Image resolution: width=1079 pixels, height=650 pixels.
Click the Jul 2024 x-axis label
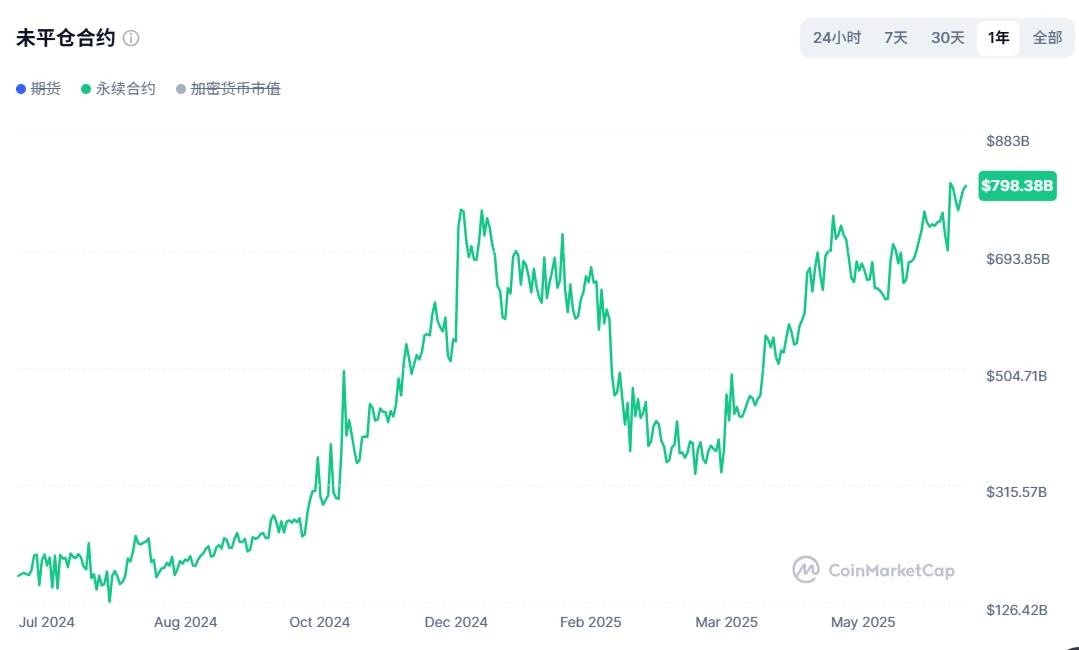pyautogui.click(x=47, y=622)
